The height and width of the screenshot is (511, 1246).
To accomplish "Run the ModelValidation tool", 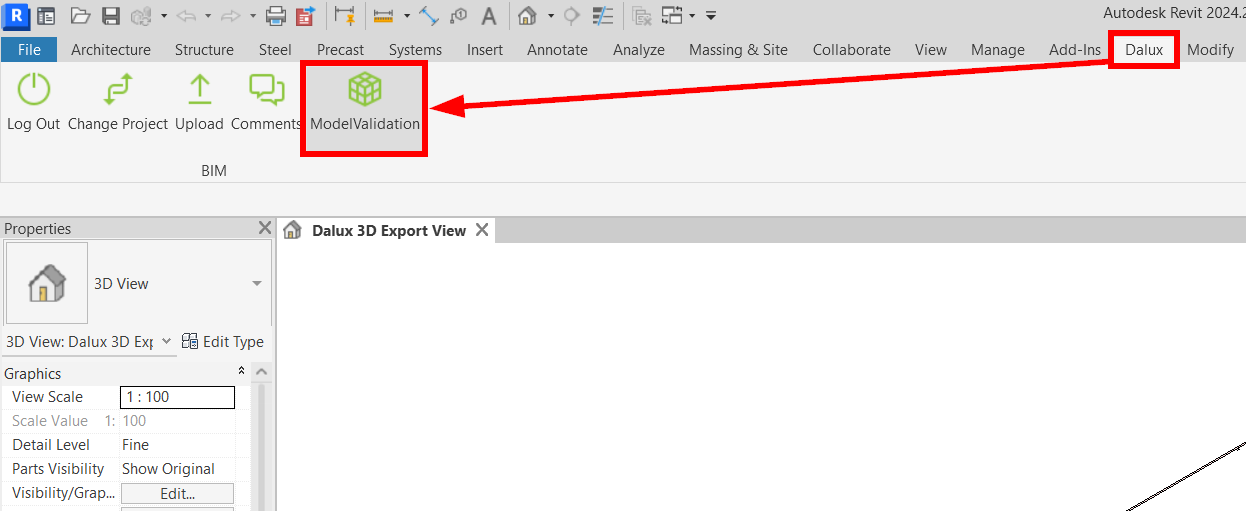I will [364, 104].
